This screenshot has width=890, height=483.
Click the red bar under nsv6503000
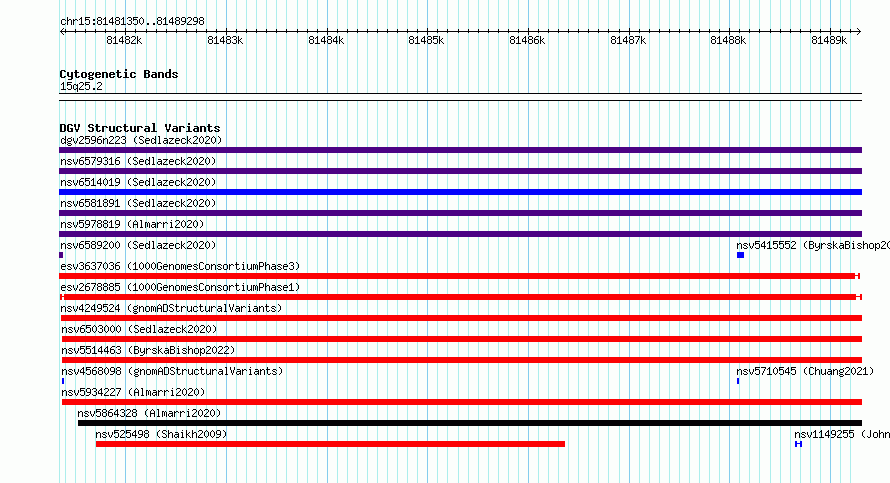pyautogui.click(x=462, y=339)
